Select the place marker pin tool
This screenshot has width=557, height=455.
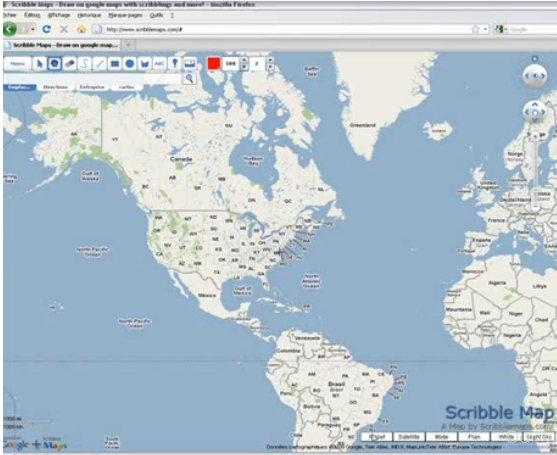[174, 64]
